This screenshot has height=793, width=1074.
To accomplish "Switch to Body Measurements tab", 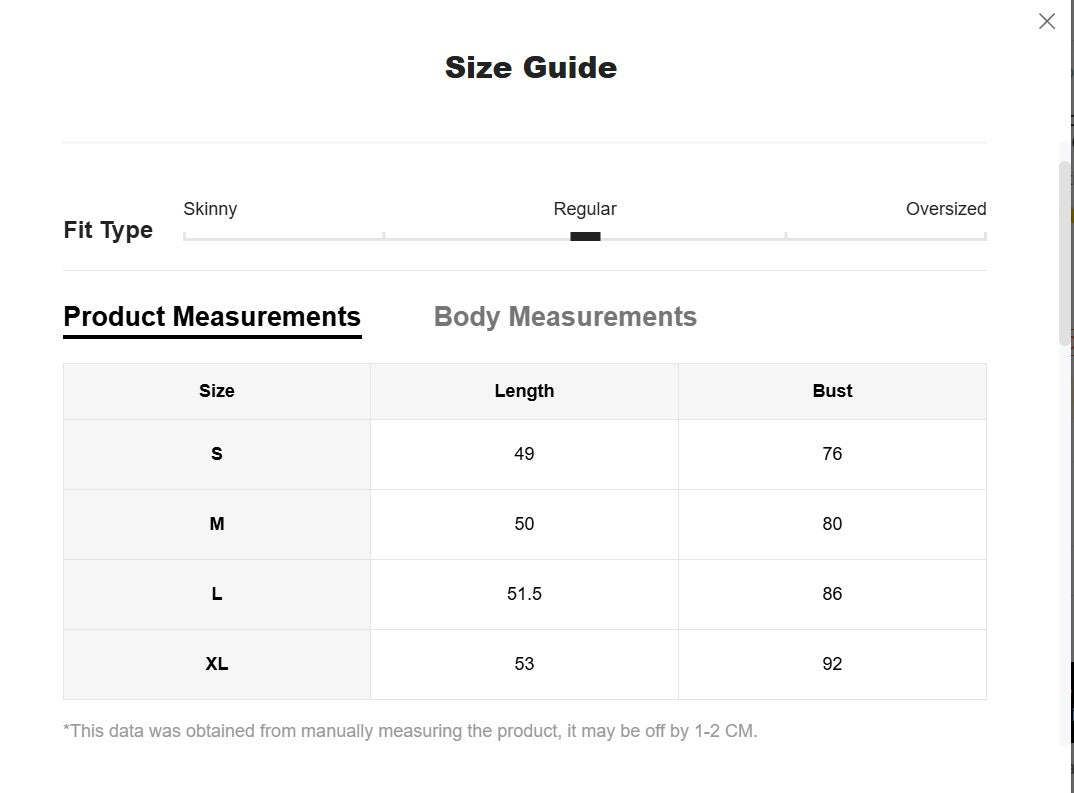I will click(565, 317).
